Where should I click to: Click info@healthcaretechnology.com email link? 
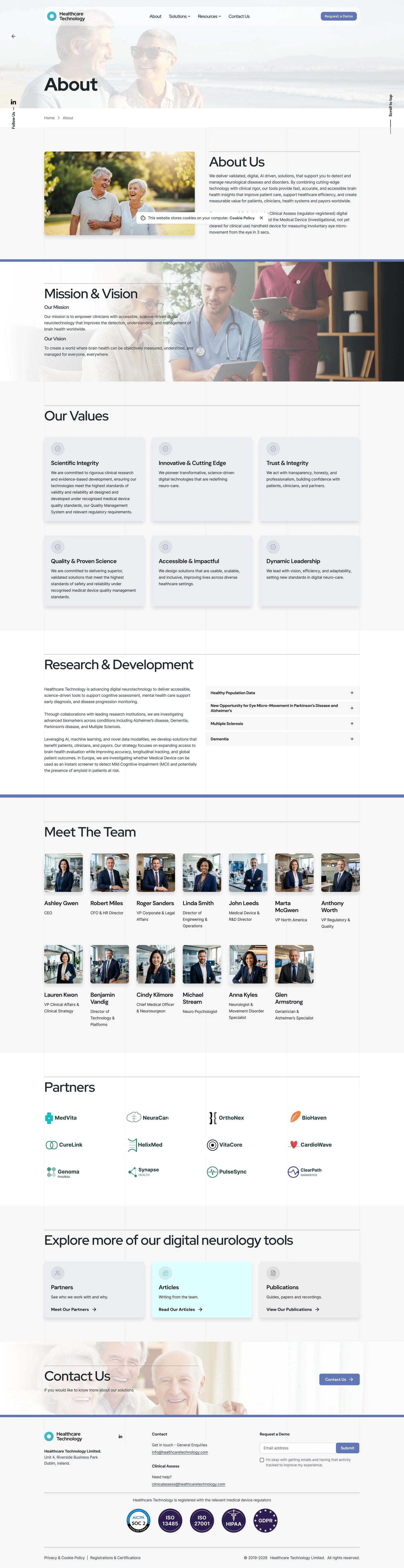click(x=180, y=1452)
